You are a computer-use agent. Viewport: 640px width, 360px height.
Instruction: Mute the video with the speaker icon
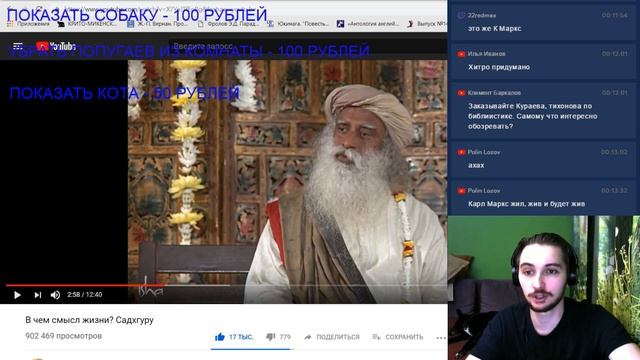(55, 295)
